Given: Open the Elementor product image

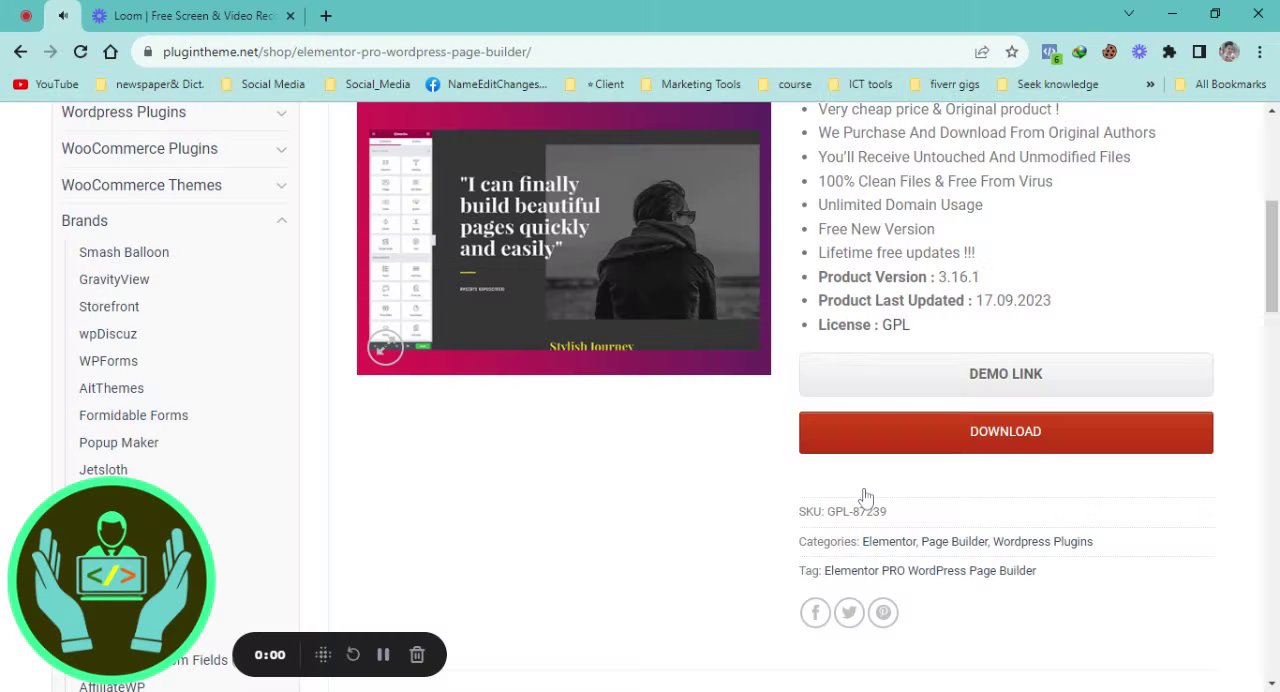Looking at the screenshot, I should (x=564, y=238).
